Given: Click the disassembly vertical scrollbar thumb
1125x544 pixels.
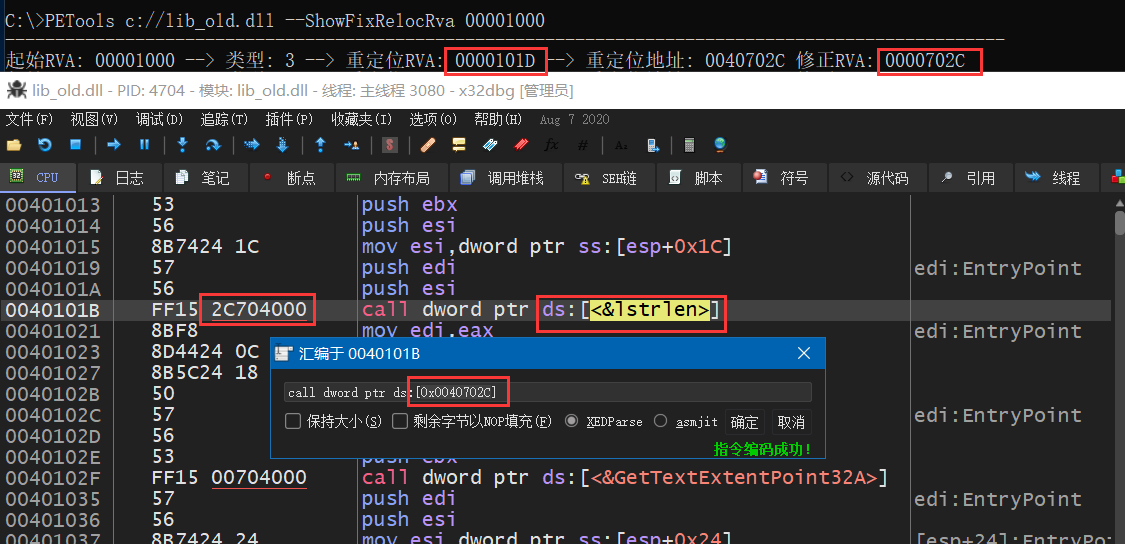Looking at the screenshot, I should pos(1119,222).
